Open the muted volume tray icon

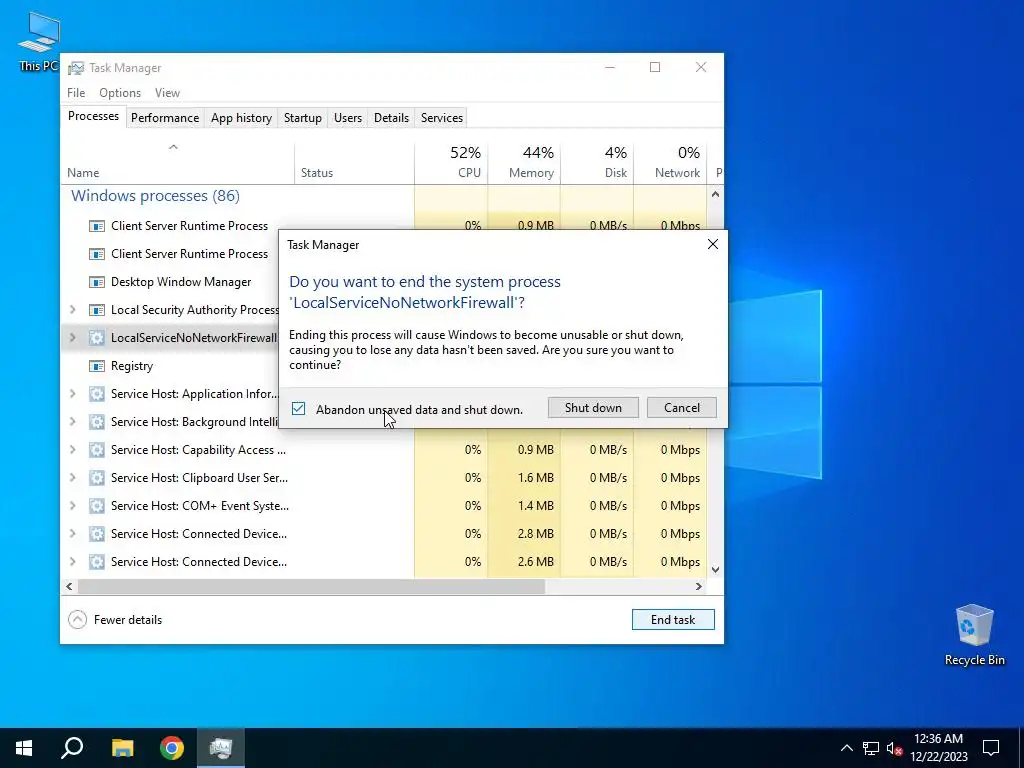pyautogui.click(x=895, y=748)
